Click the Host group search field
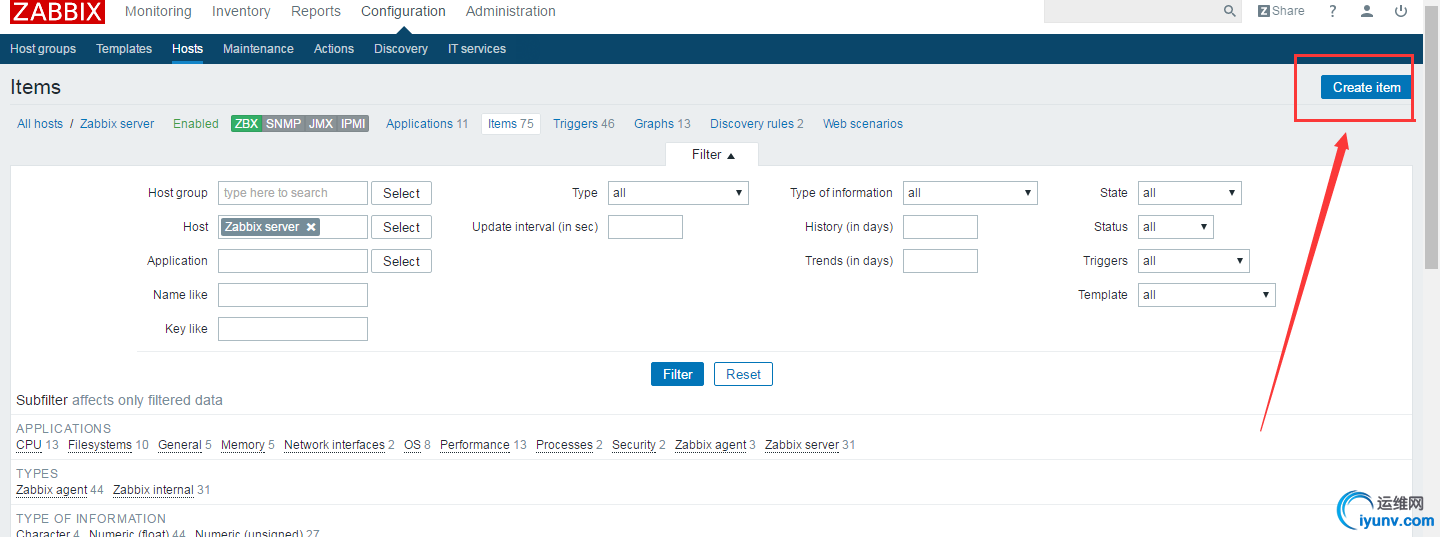This screenshot has height=537, width=1440. pos(293,193)
